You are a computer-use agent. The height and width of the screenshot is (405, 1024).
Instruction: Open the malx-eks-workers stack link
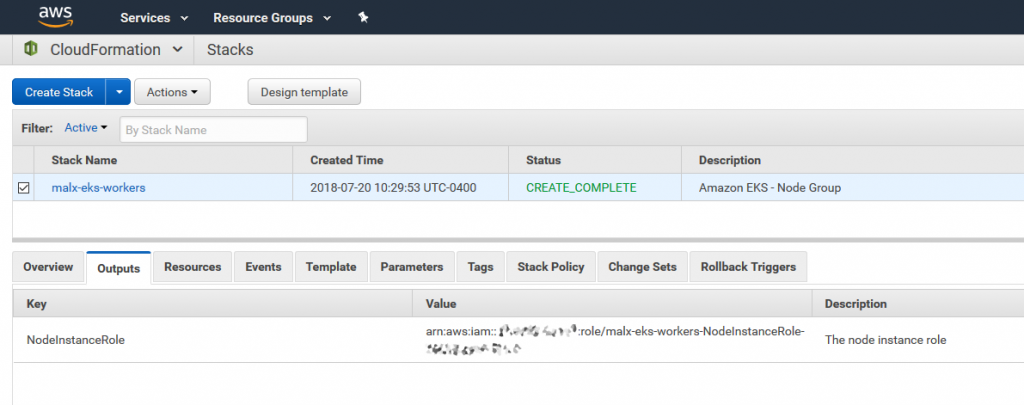click(99, 187)
